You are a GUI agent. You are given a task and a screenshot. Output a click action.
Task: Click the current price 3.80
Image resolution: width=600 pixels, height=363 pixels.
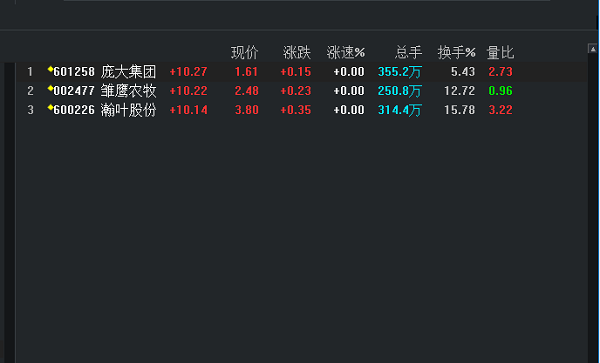coord(246,110)
